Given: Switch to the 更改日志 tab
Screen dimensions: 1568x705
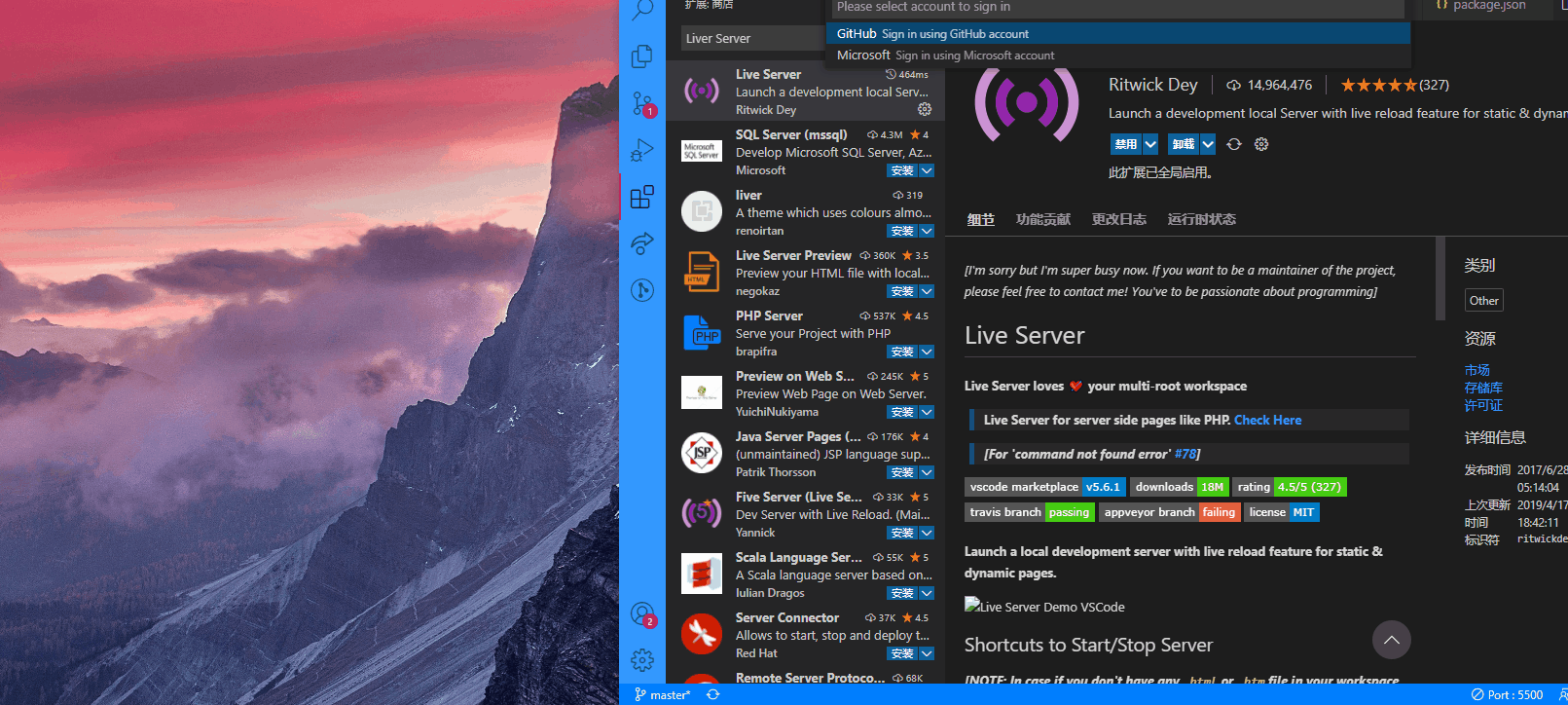Looking at the screenshot, I should point(1119,219).
